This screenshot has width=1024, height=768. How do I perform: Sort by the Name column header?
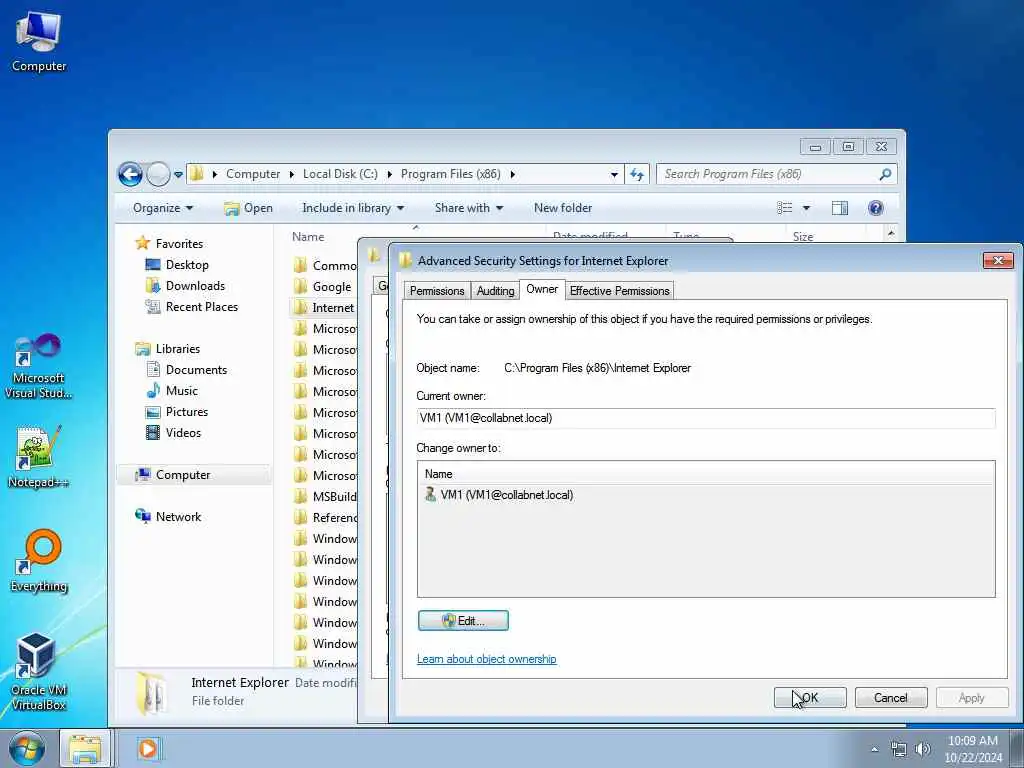tap(308, 236)
